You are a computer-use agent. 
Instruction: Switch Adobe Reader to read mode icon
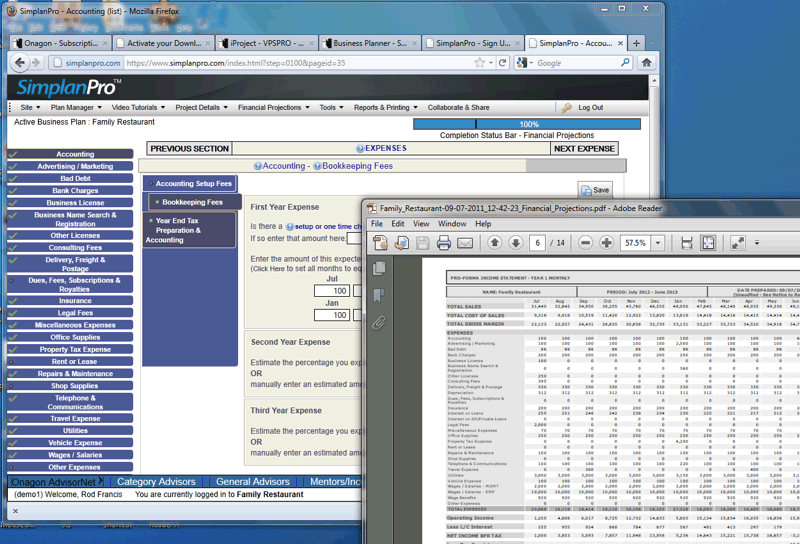pos(738,243)
